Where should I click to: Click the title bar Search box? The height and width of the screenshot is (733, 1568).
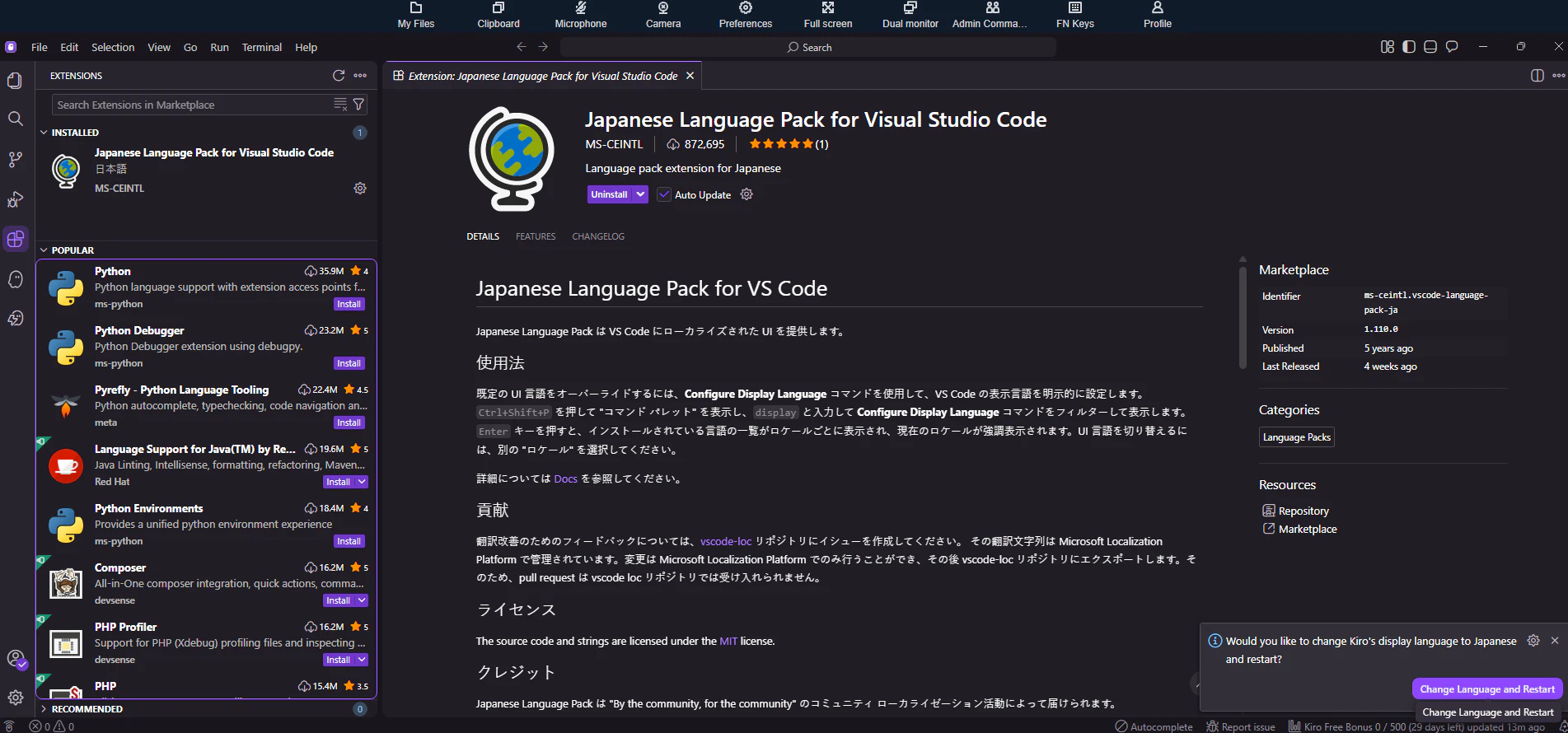[x=808, y=47]
